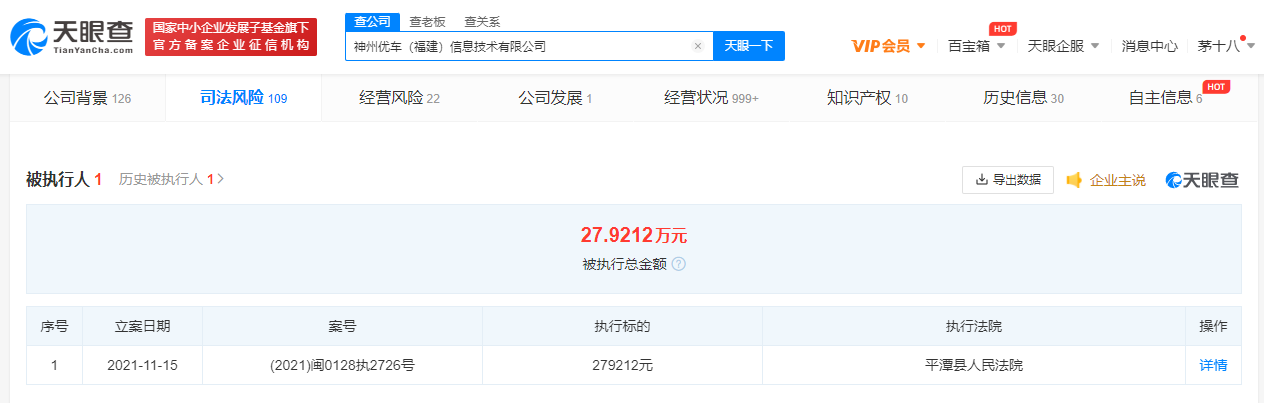Click the court name 平潭县人民法院
The height and width of the screenshot is (403, 1264).
click(974, 365)
